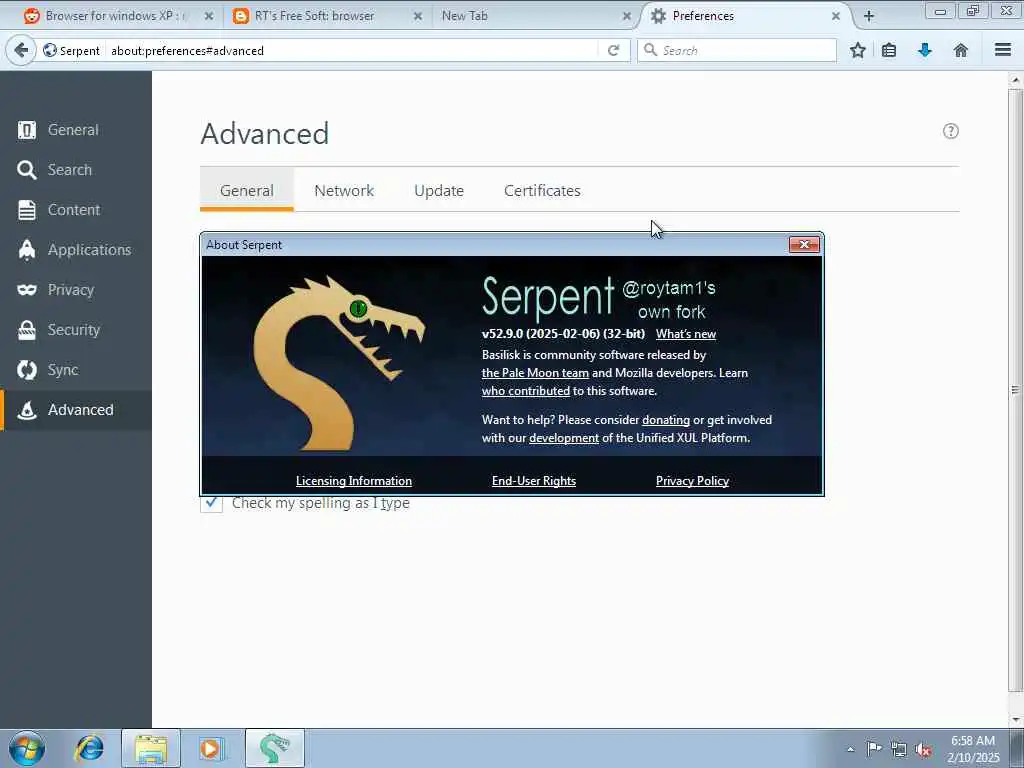Open the media player taskbar icon
1024x768 pixels.
point(211,748)
